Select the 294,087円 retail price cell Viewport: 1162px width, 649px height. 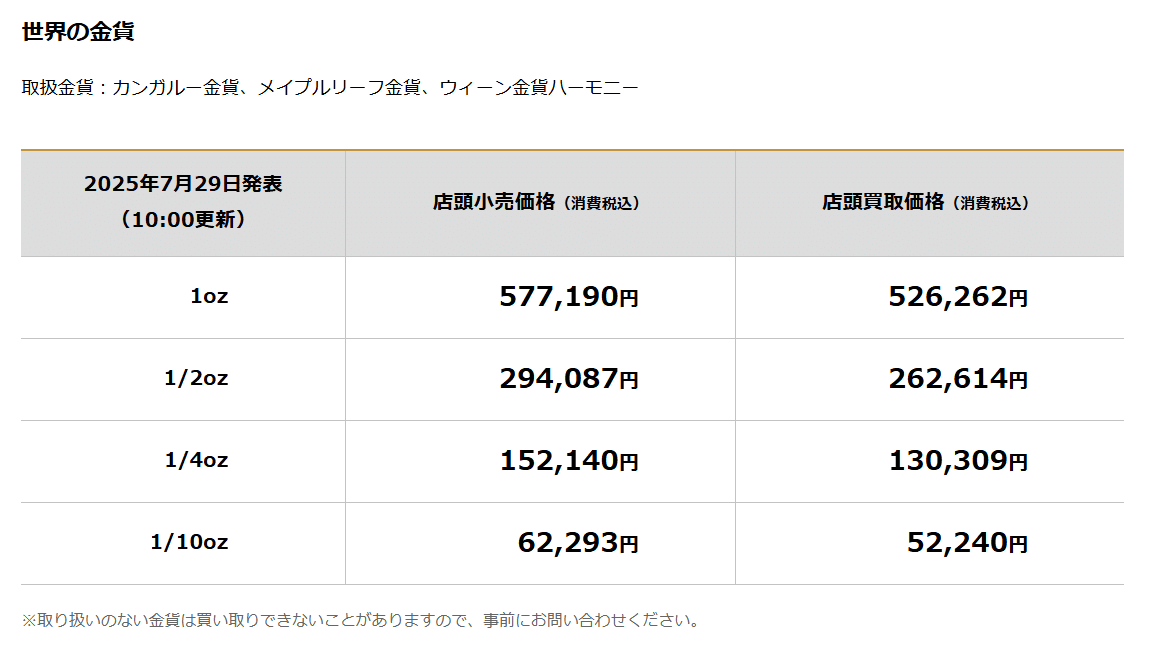568,379
